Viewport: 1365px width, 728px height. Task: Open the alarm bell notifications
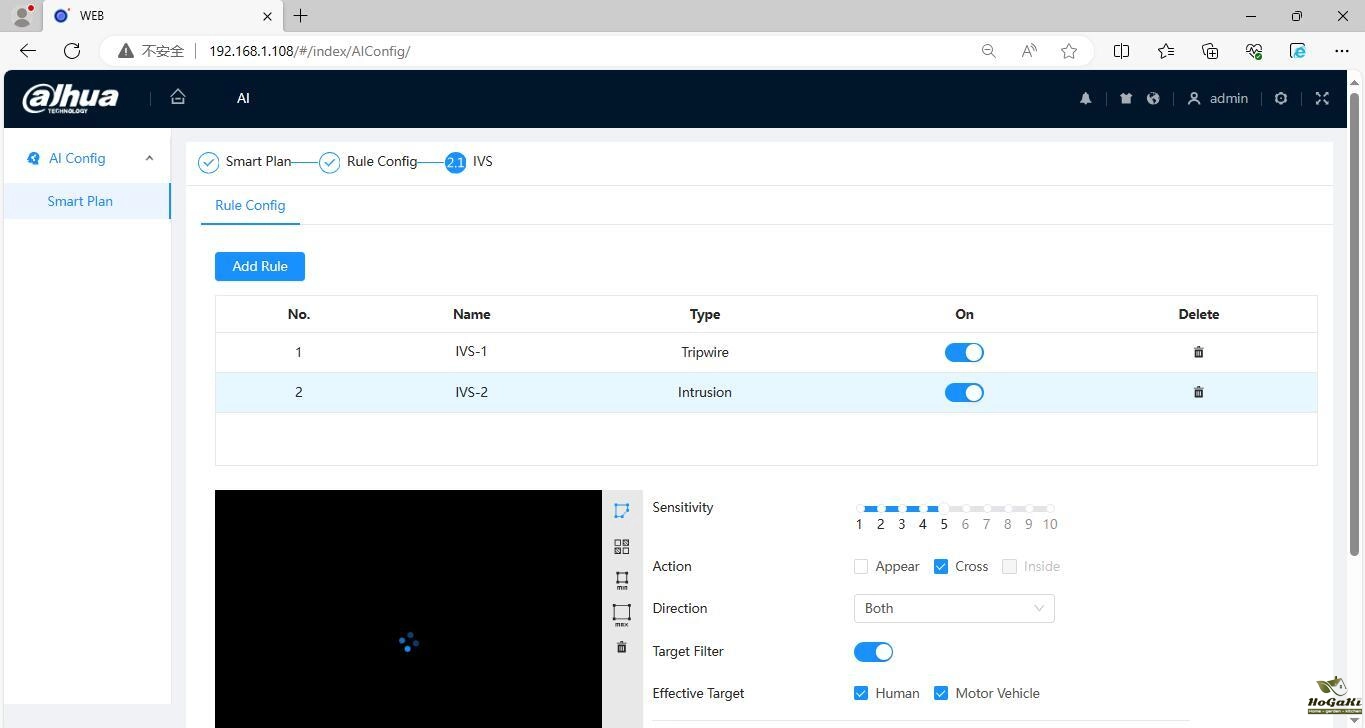coord(1085,98)
